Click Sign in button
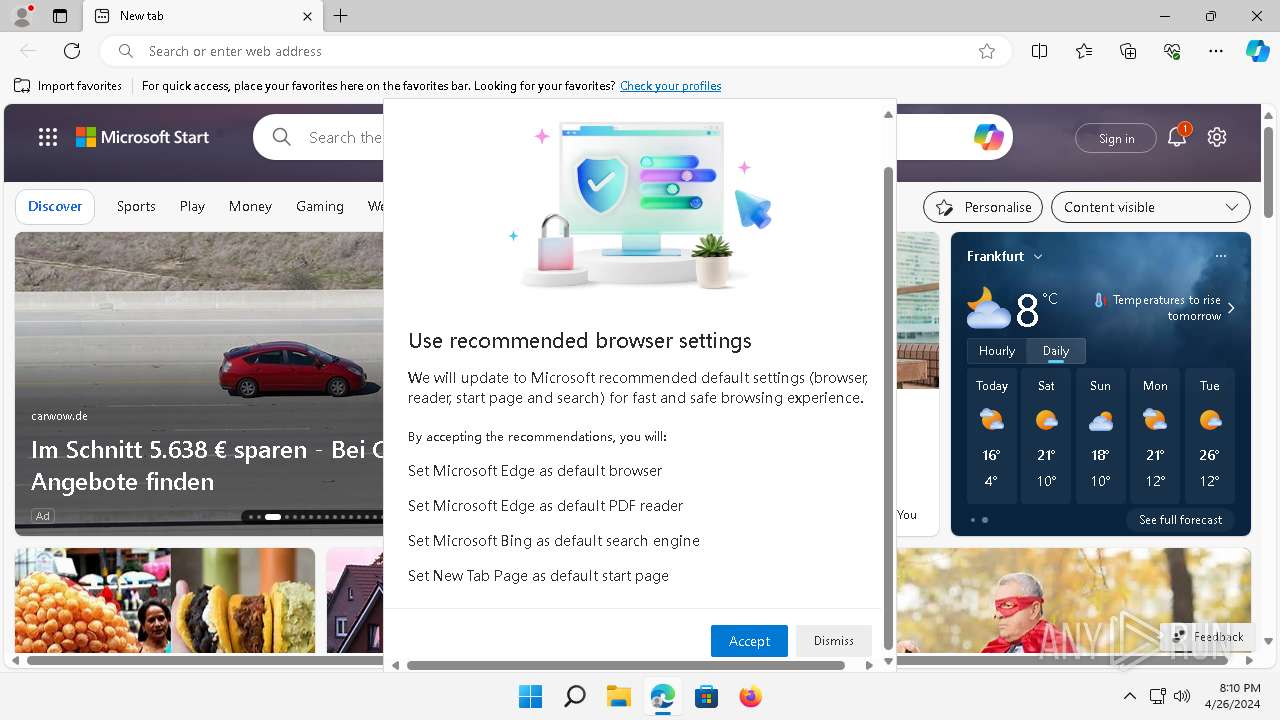Screen dimensions: 1280x720 1116,138
